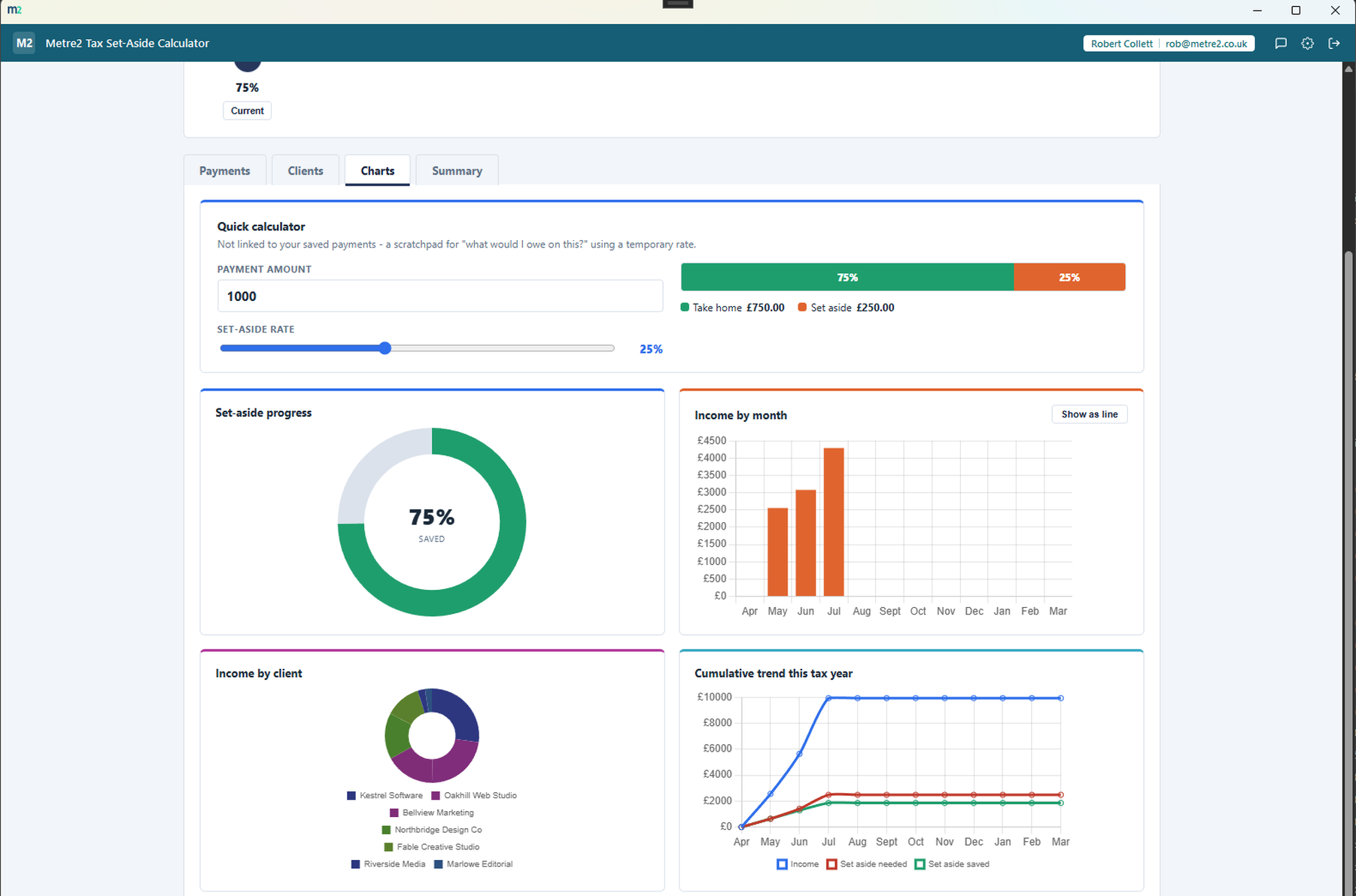Viewport: 1356px width, 896px height.
Task: Click the Quick calculator heading
Action: click(261, 226)
